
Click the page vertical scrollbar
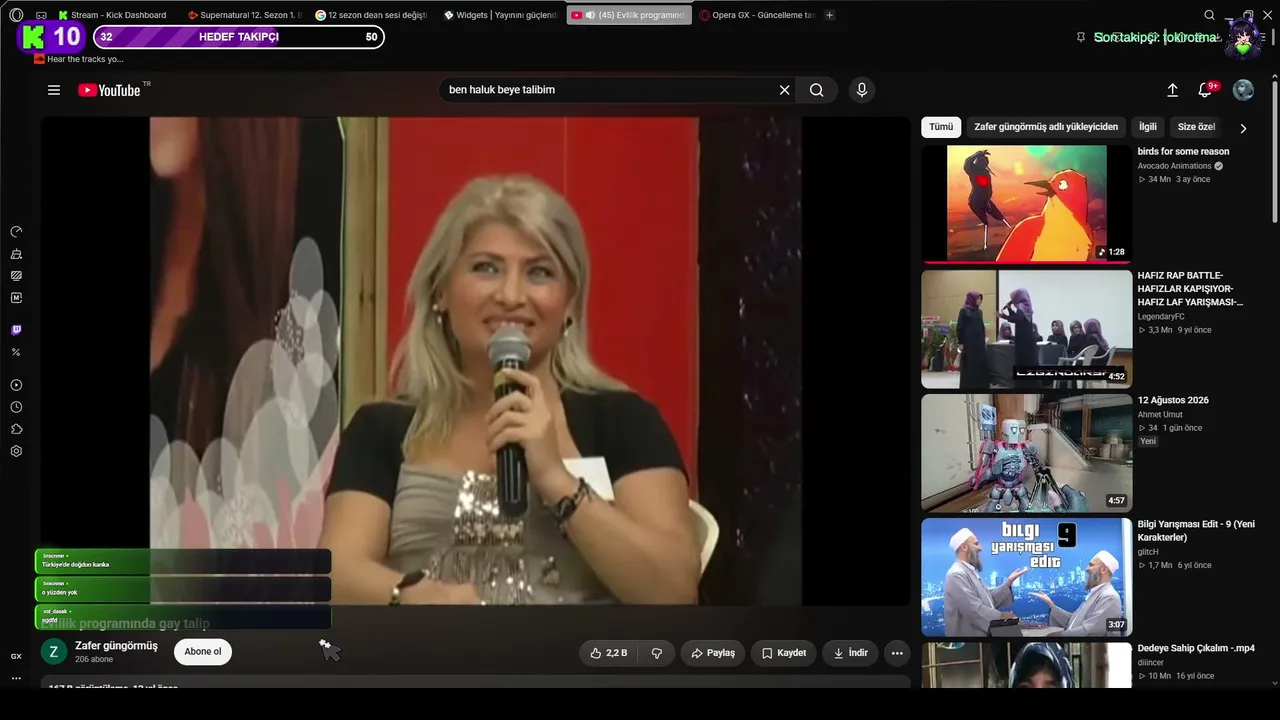click(x=1274, y=150)
